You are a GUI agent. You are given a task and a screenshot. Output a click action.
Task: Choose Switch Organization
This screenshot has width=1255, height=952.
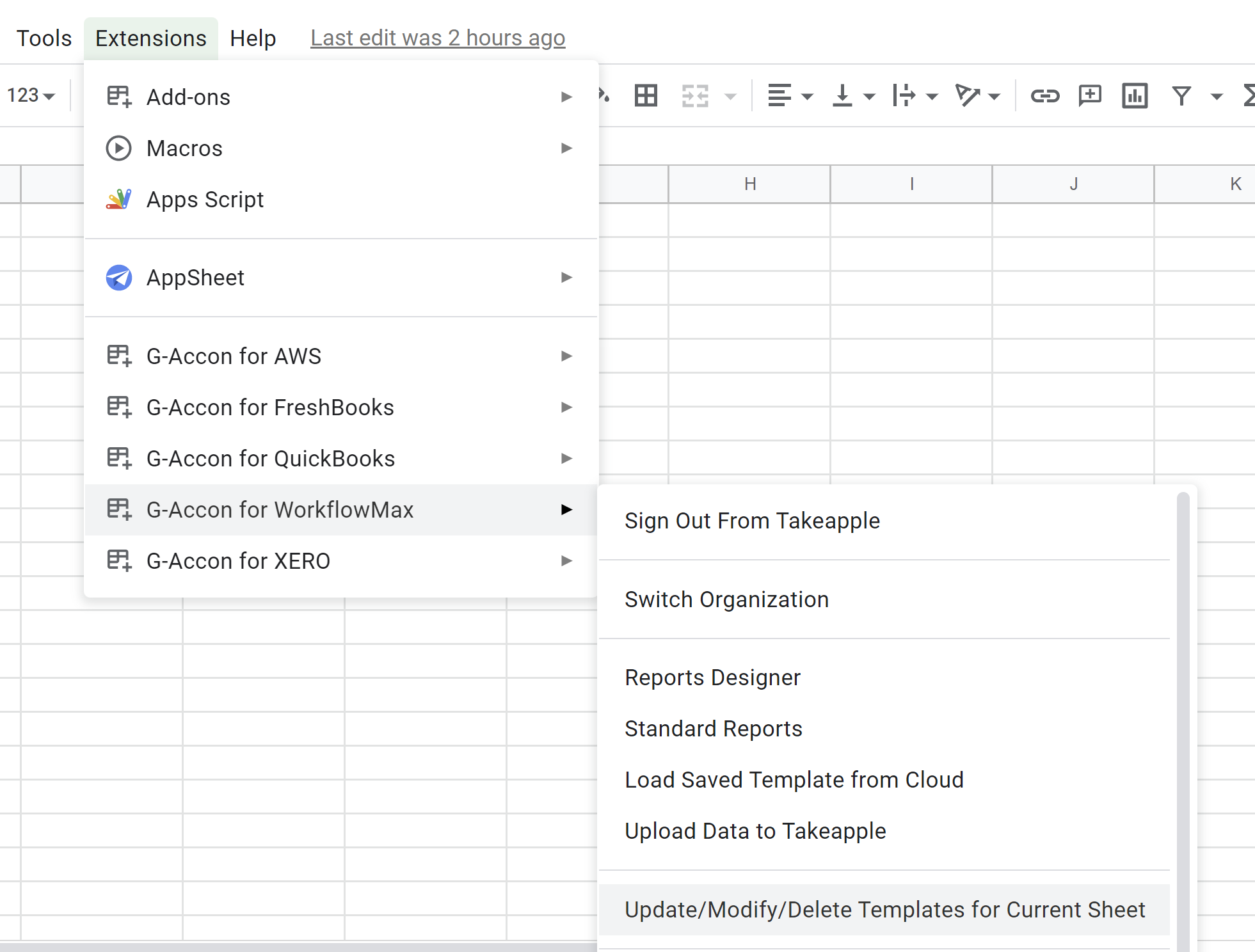884,599
